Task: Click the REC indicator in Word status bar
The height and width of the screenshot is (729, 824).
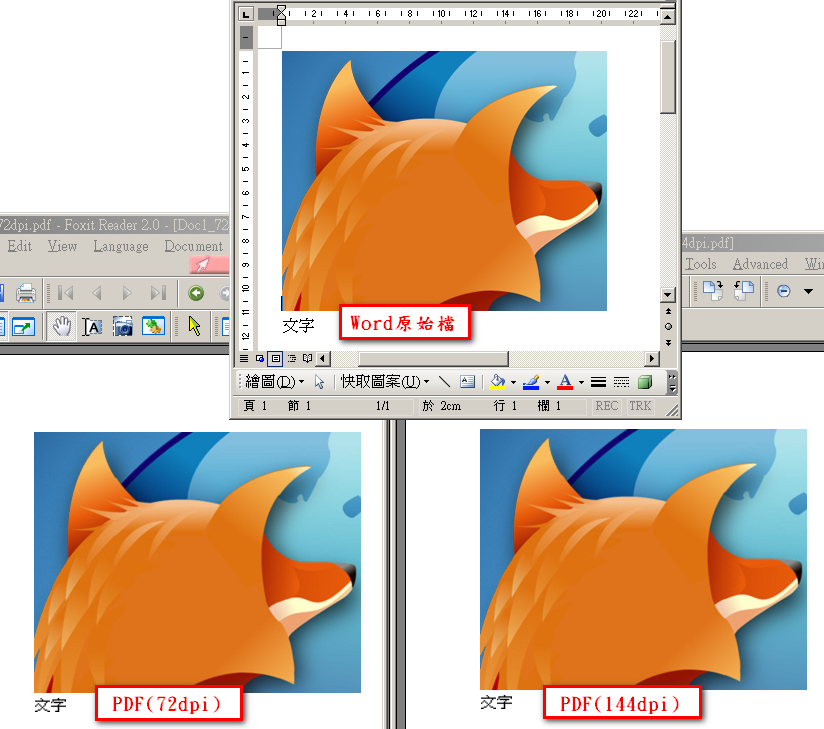Action: (x=606, y=406)
